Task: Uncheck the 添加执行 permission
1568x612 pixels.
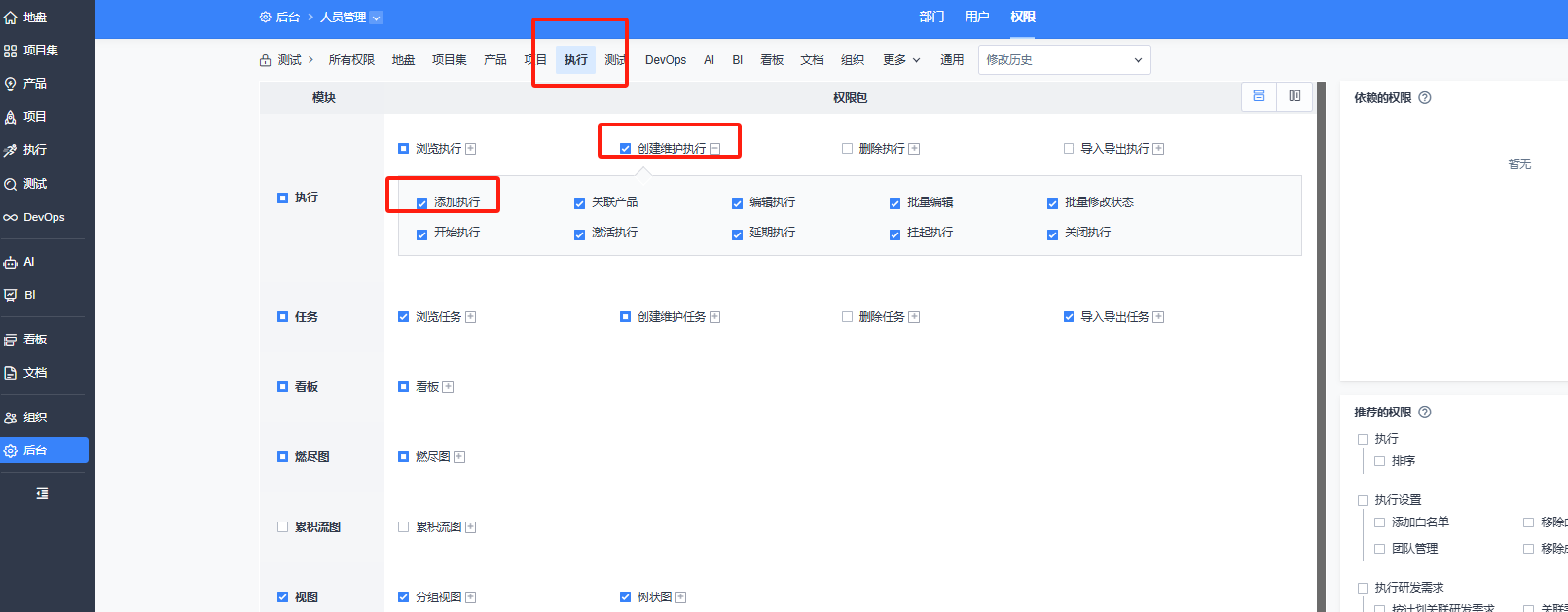Action: (421, 203)
